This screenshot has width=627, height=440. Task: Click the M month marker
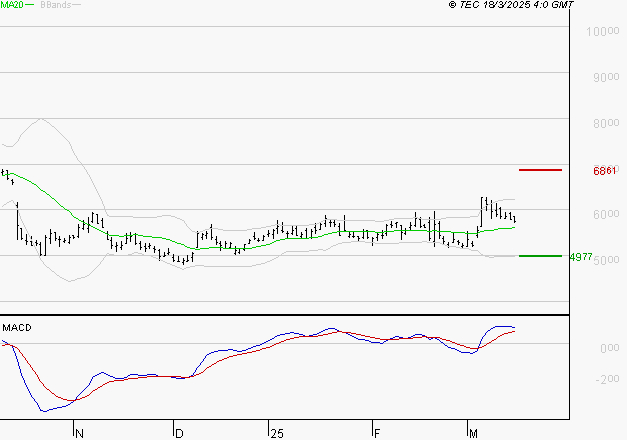473,434
